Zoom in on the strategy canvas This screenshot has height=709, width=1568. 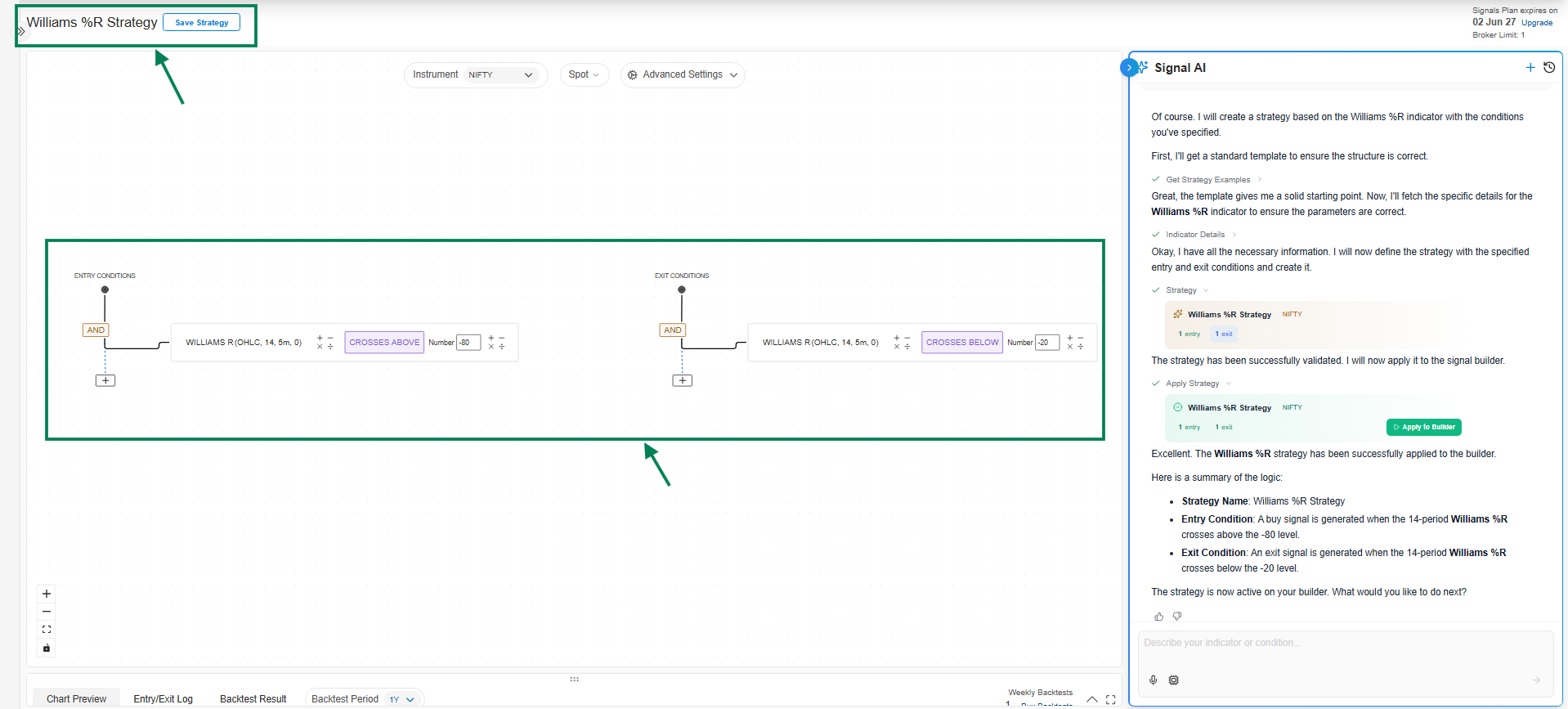coord(47,594)
